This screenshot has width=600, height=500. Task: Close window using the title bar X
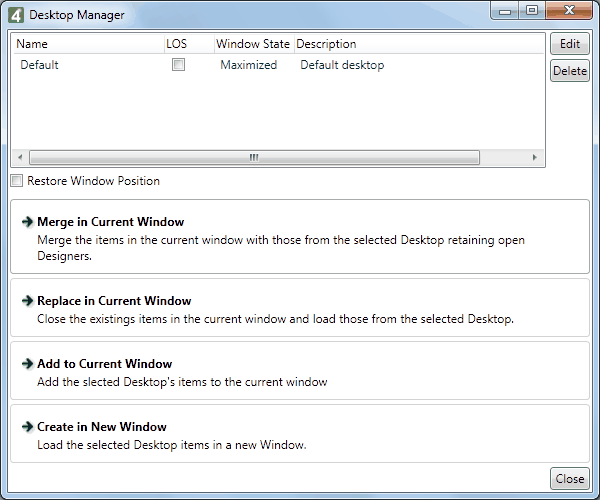pyautogui.click(x=569, y=11)
